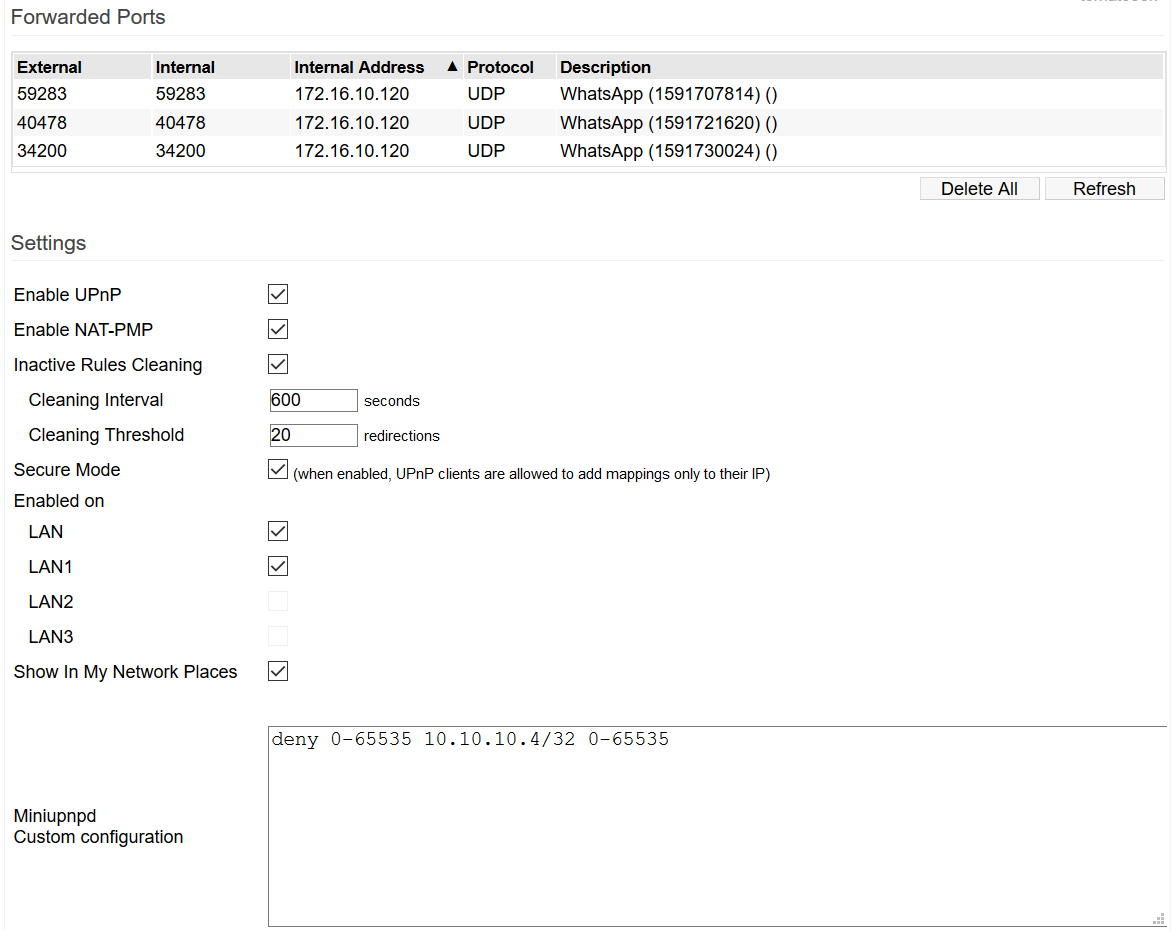Viewport: 1171px width, 931px height.
Task: Focus the Cleaning Interval seconds field
Action: click(x=313, y=400)
